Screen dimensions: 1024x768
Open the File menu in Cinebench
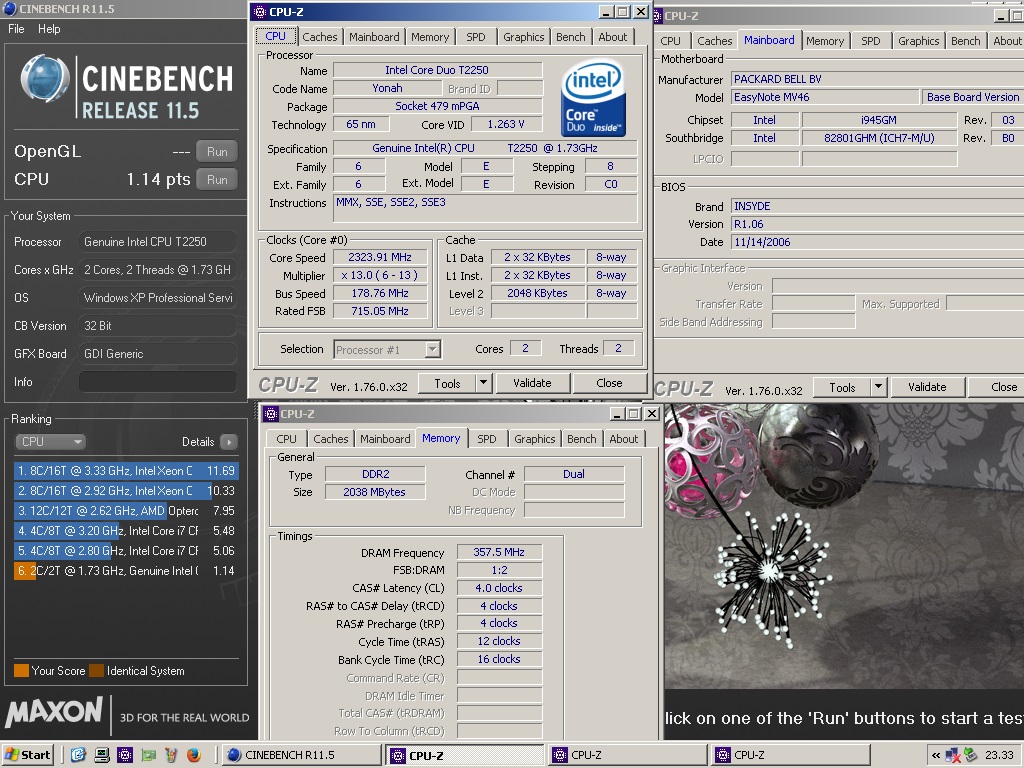16,29
